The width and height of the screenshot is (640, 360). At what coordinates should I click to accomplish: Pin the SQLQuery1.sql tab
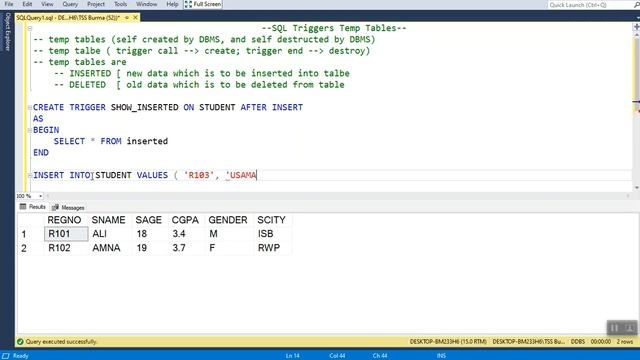(x=127, y=18)
